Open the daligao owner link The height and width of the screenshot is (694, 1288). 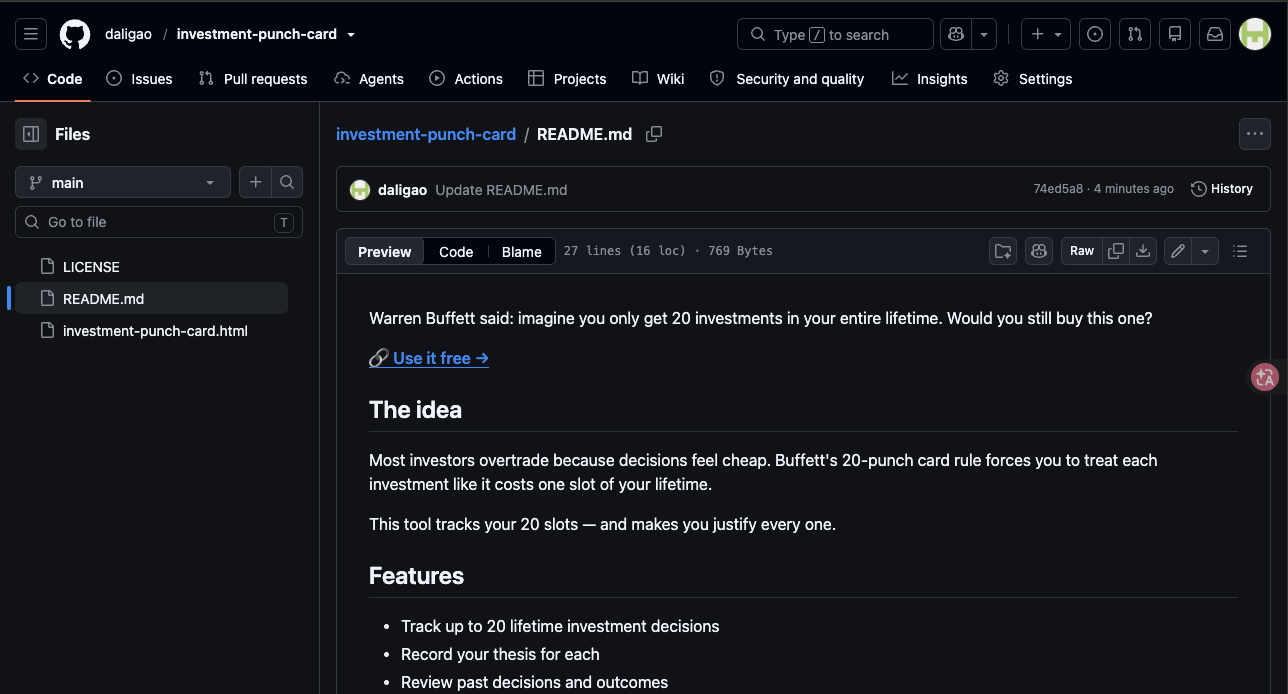pyautogui.click(x=128, y=34)
